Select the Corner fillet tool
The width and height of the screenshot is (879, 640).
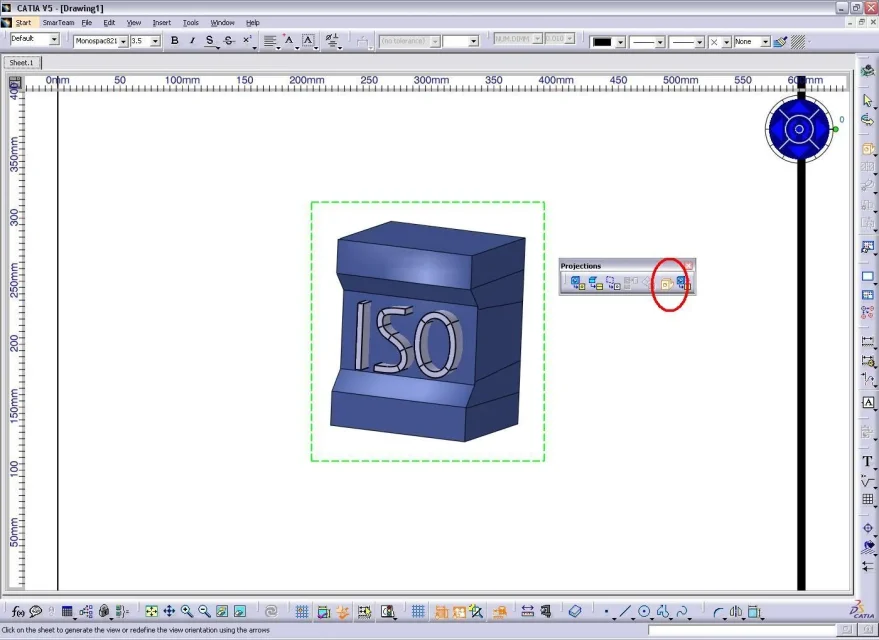[718, 611]
